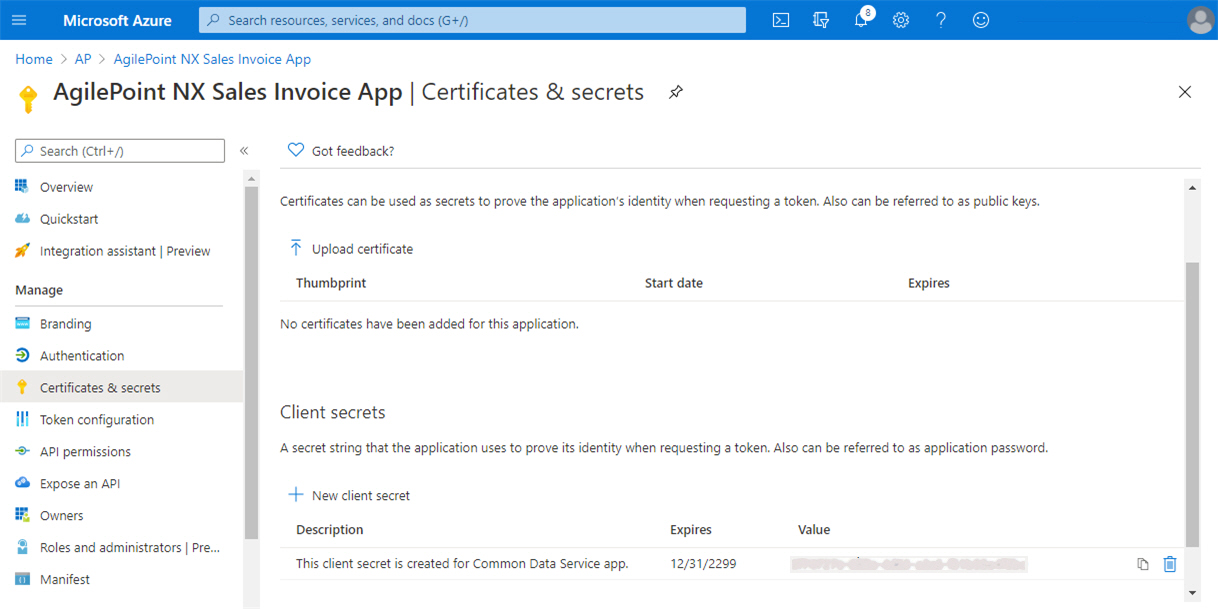1218x609 pixels.
Task: Select Certificates & secrets menu item
Action: click(121, 388)
